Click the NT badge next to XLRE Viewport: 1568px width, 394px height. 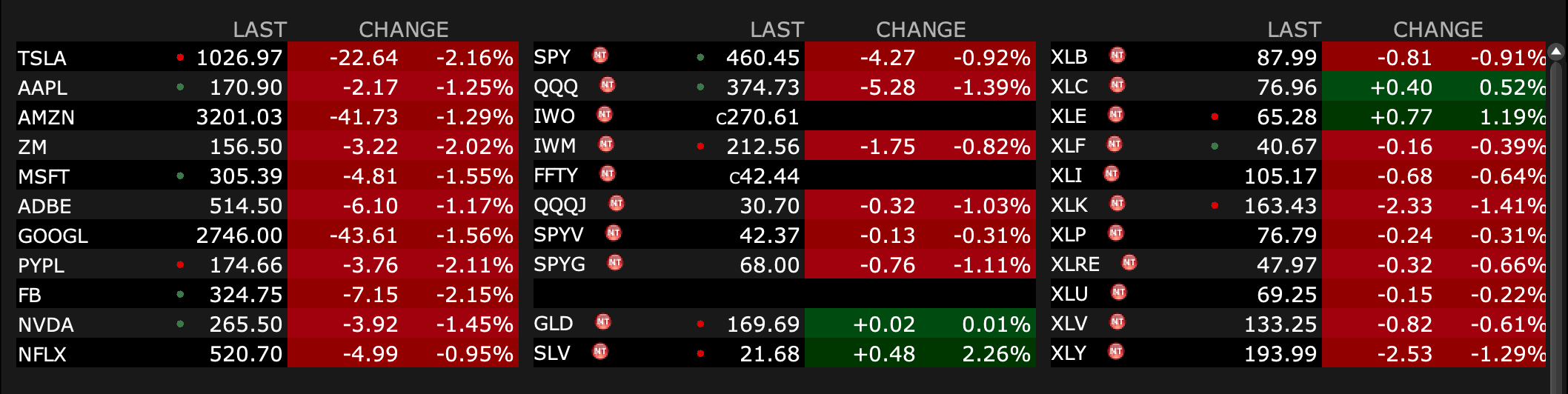click(x=1129, y=263)
